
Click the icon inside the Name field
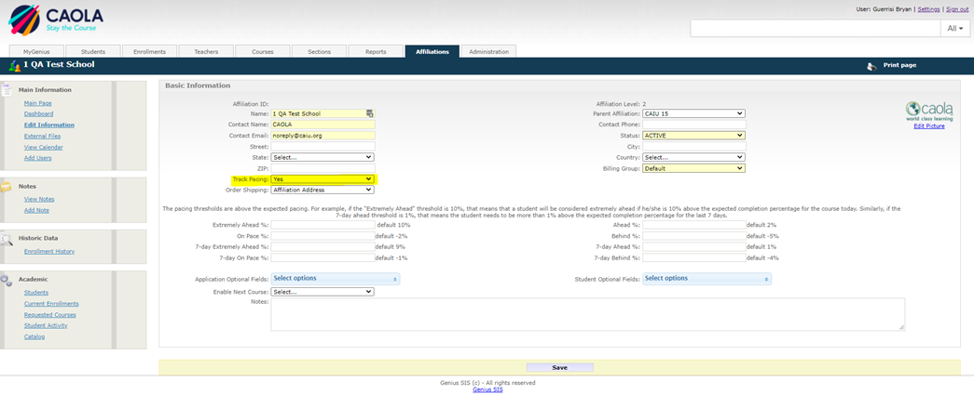(x=370, y=114)
